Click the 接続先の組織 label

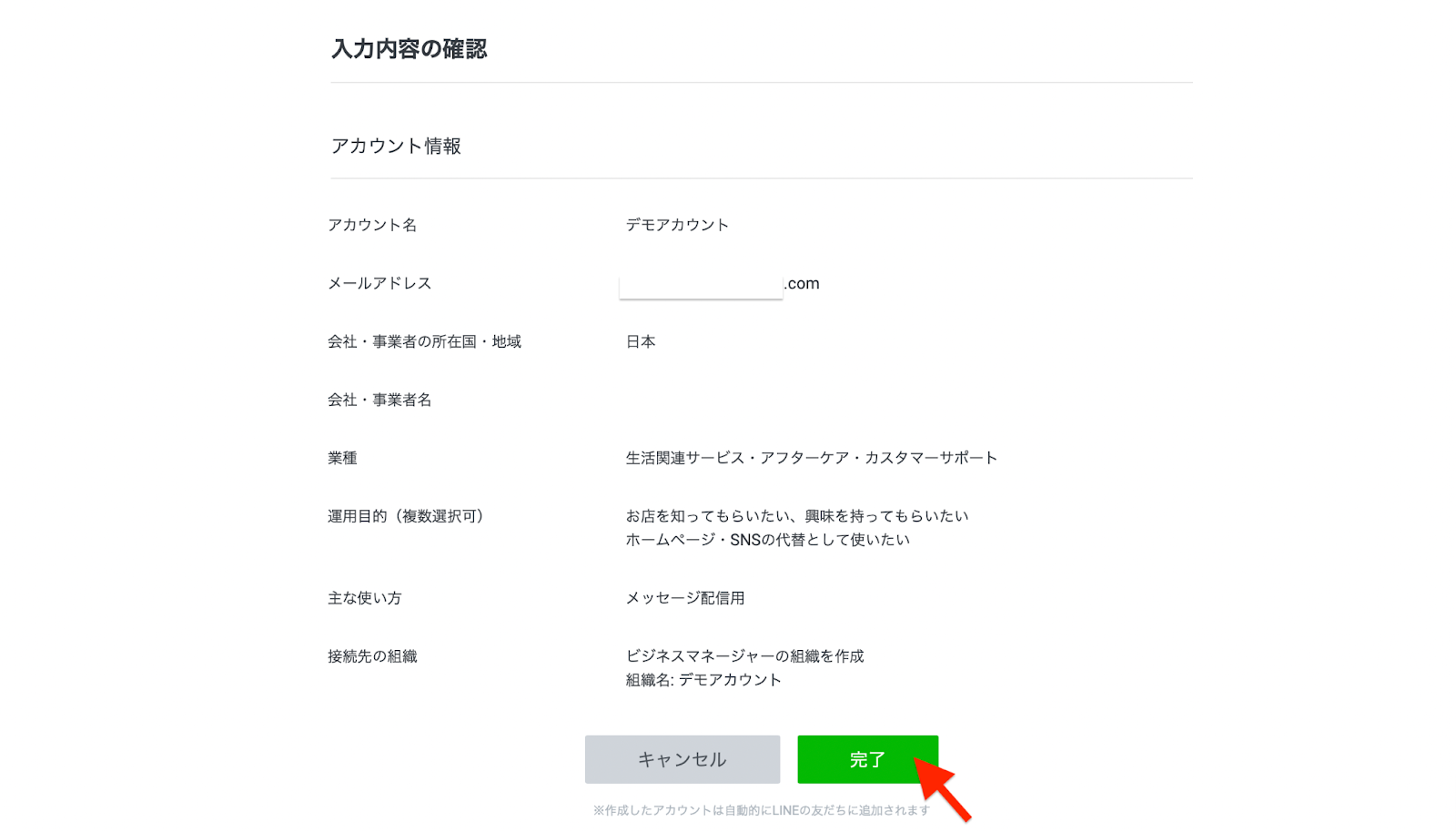[x=372, y=656]
